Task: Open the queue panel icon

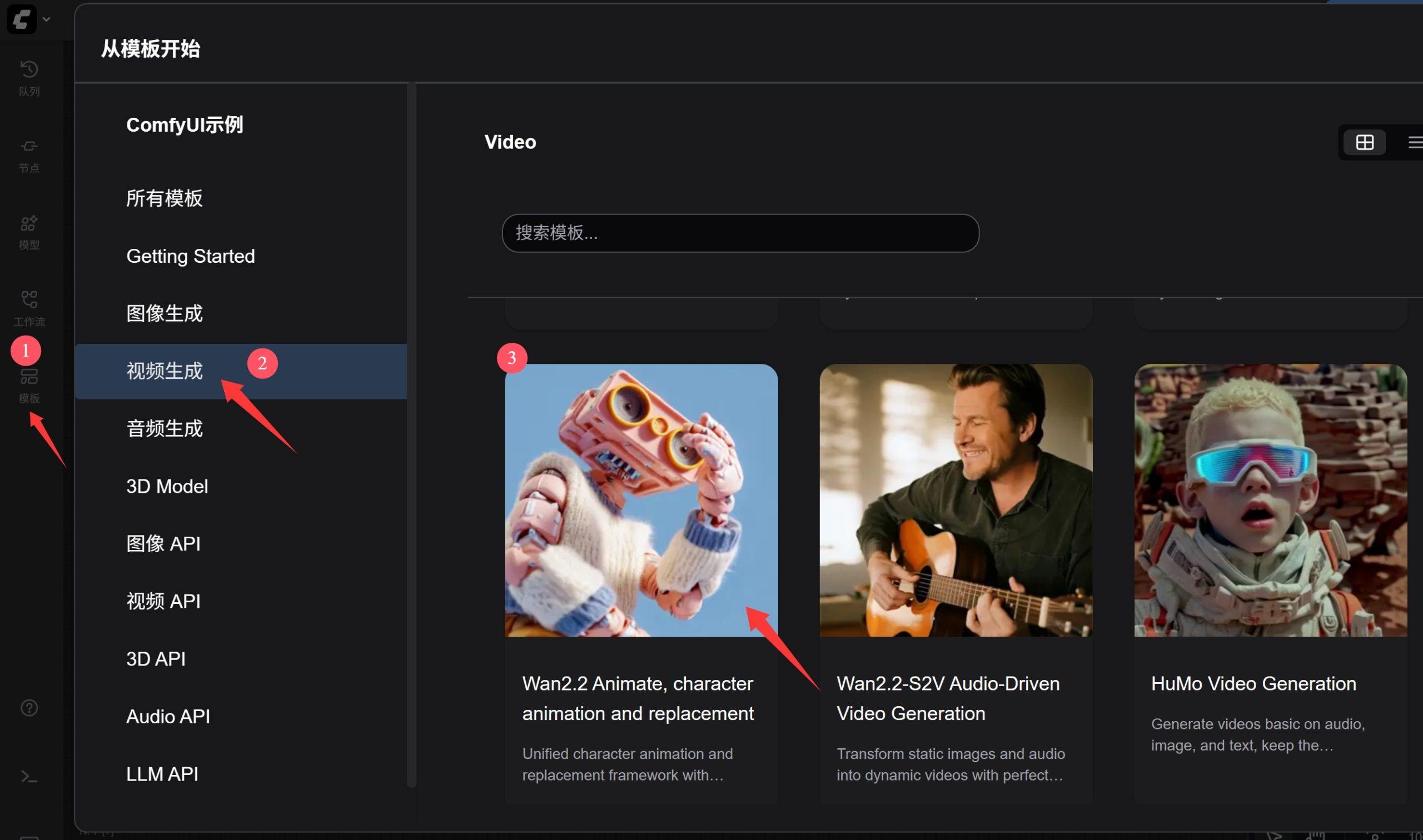Action: pos(29,70)
